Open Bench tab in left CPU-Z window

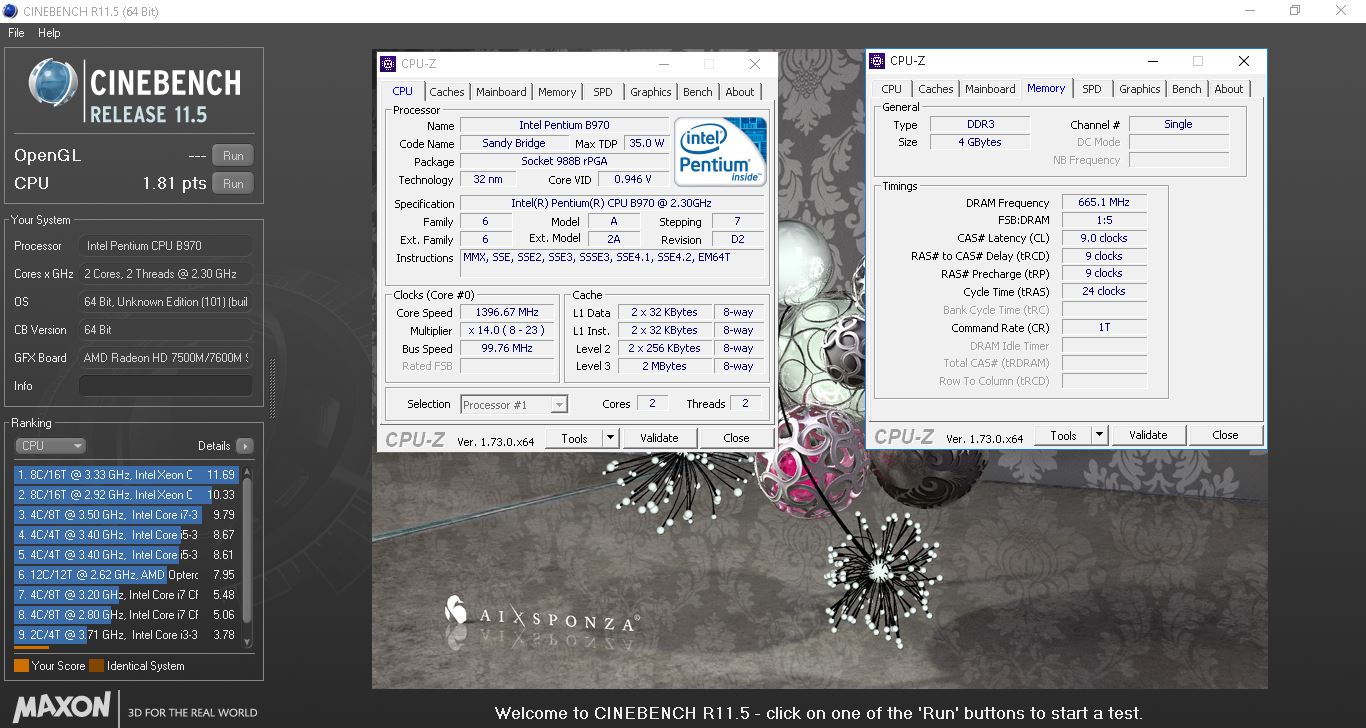(x=698, y=92)
